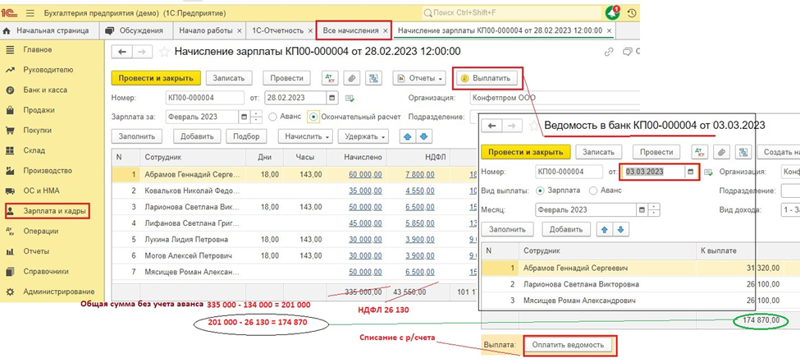Screen dimensions: 800x363
Task: Show Дт/Кт postings in main toolbar
Action: [330, 78]
